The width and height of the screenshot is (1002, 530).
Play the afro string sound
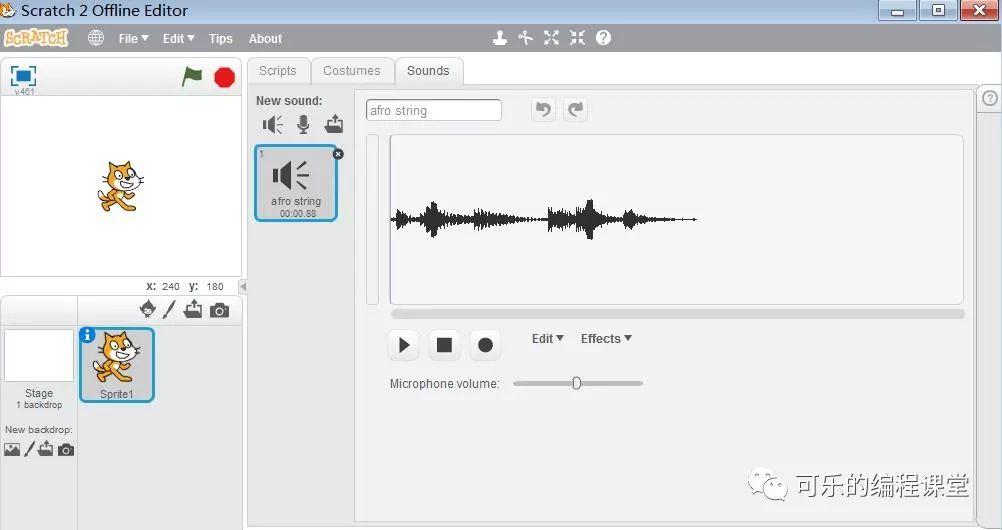pyautogui.click(x=403, y=345)
